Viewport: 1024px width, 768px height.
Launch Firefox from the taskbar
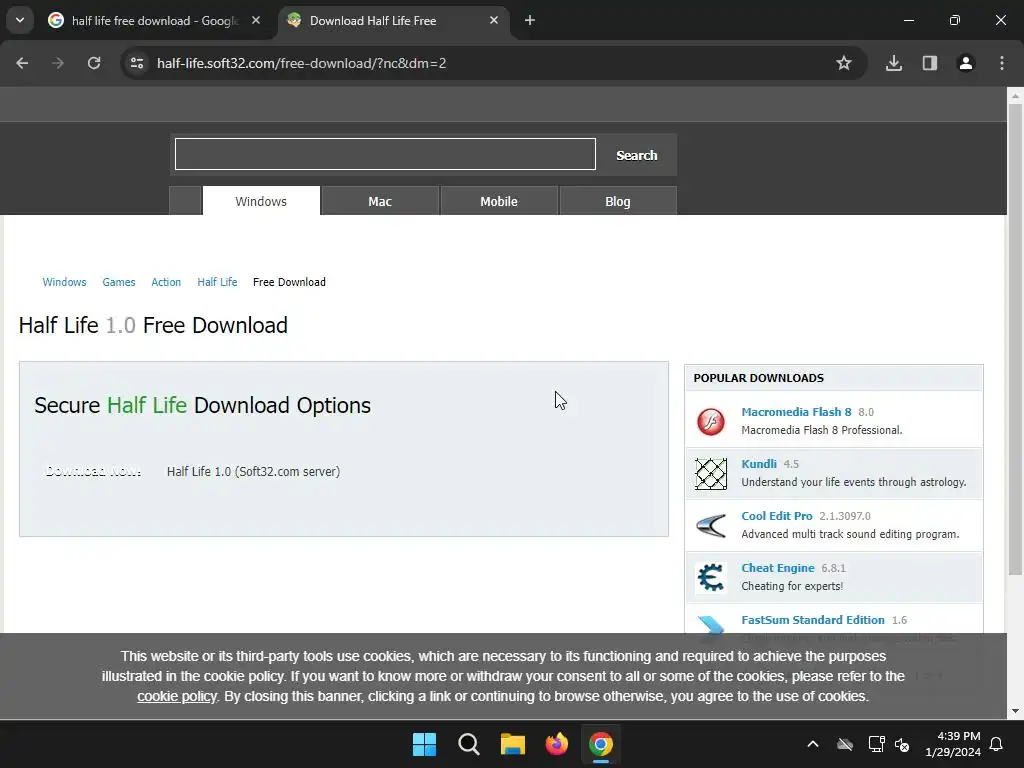tap(556, 744)
